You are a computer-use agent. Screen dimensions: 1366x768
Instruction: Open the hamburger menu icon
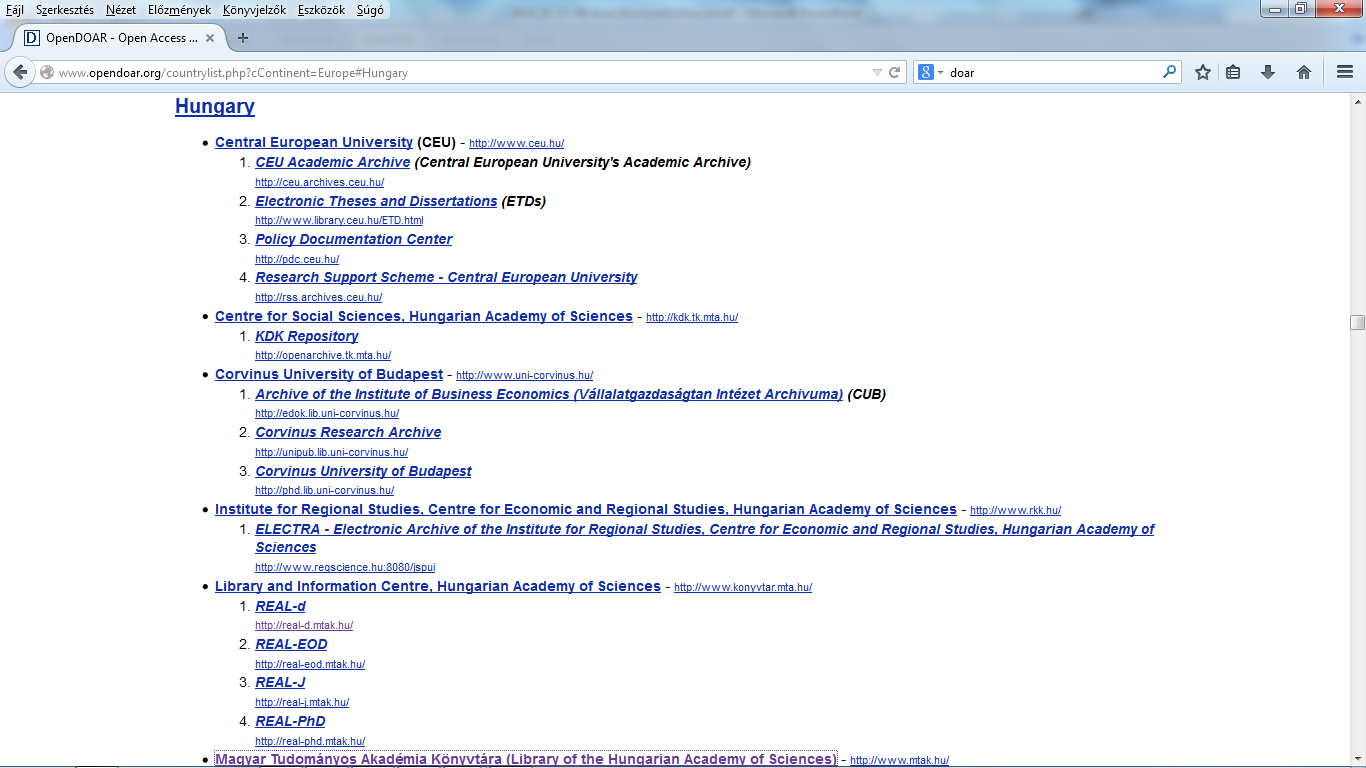[1345, 72]
